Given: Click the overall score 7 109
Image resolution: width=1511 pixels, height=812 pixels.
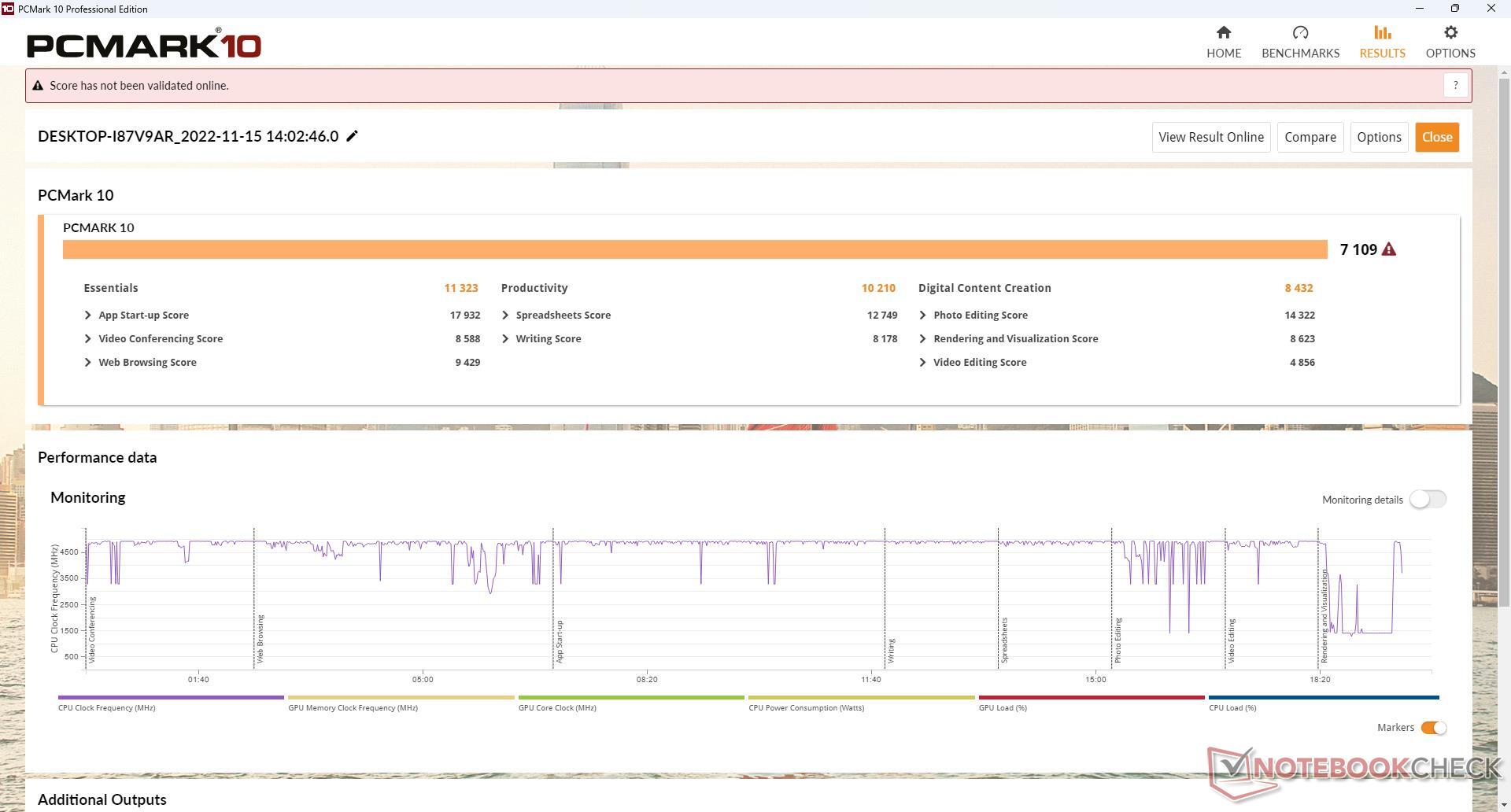Looking at the screenshot, I should click(x=1358, y=249).
